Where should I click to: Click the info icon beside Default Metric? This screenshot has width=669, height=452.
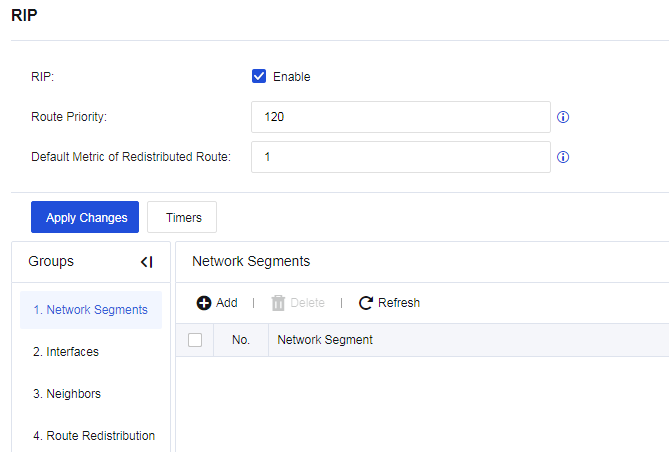point(563,157)
